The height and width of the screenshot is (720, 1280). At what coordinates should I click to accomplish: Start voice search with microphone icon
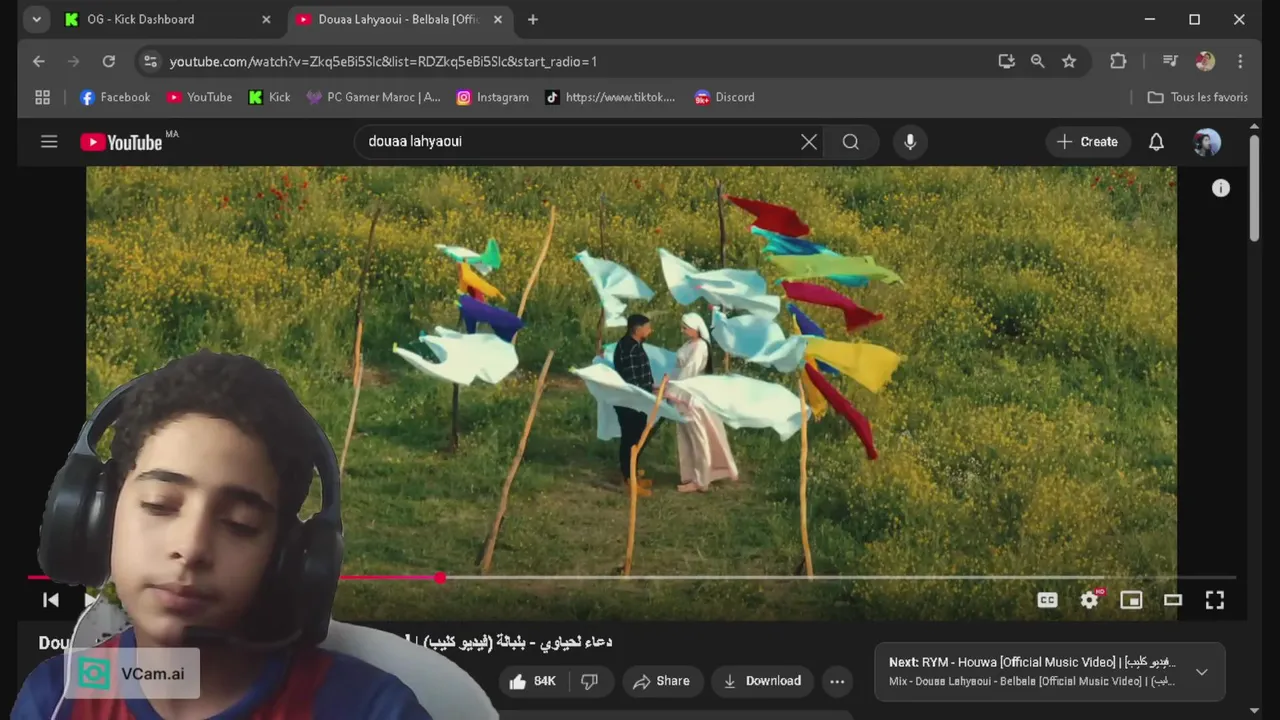pos(910,142)
